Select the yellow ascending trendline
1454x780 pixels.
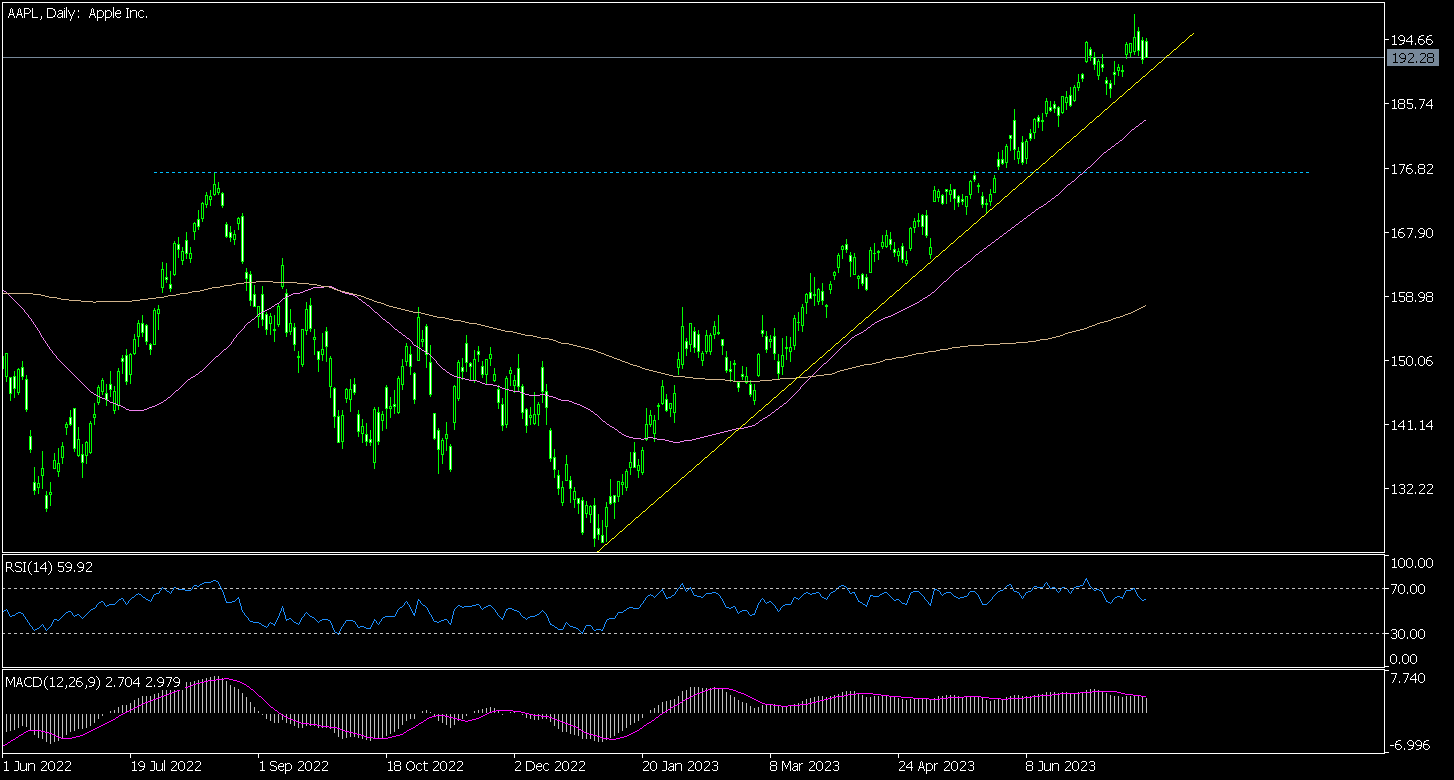(x=895, y=291)
